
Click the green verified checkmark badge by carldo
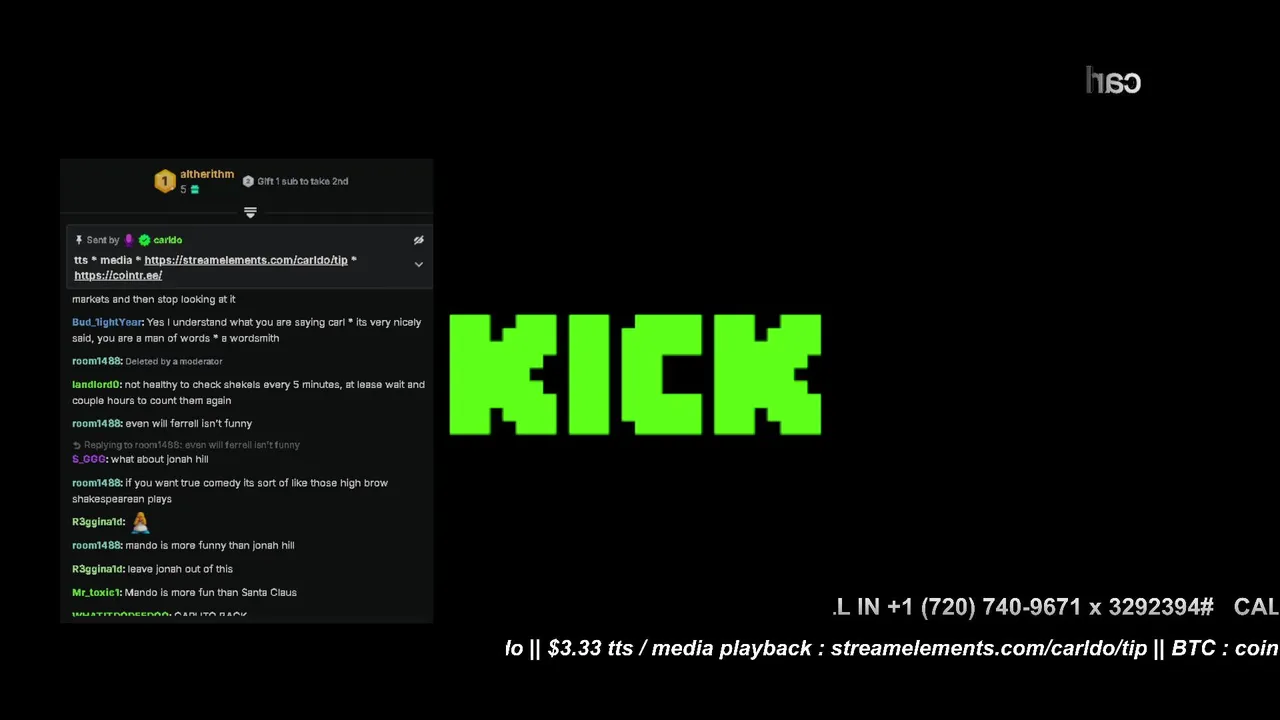pos(144,240)
